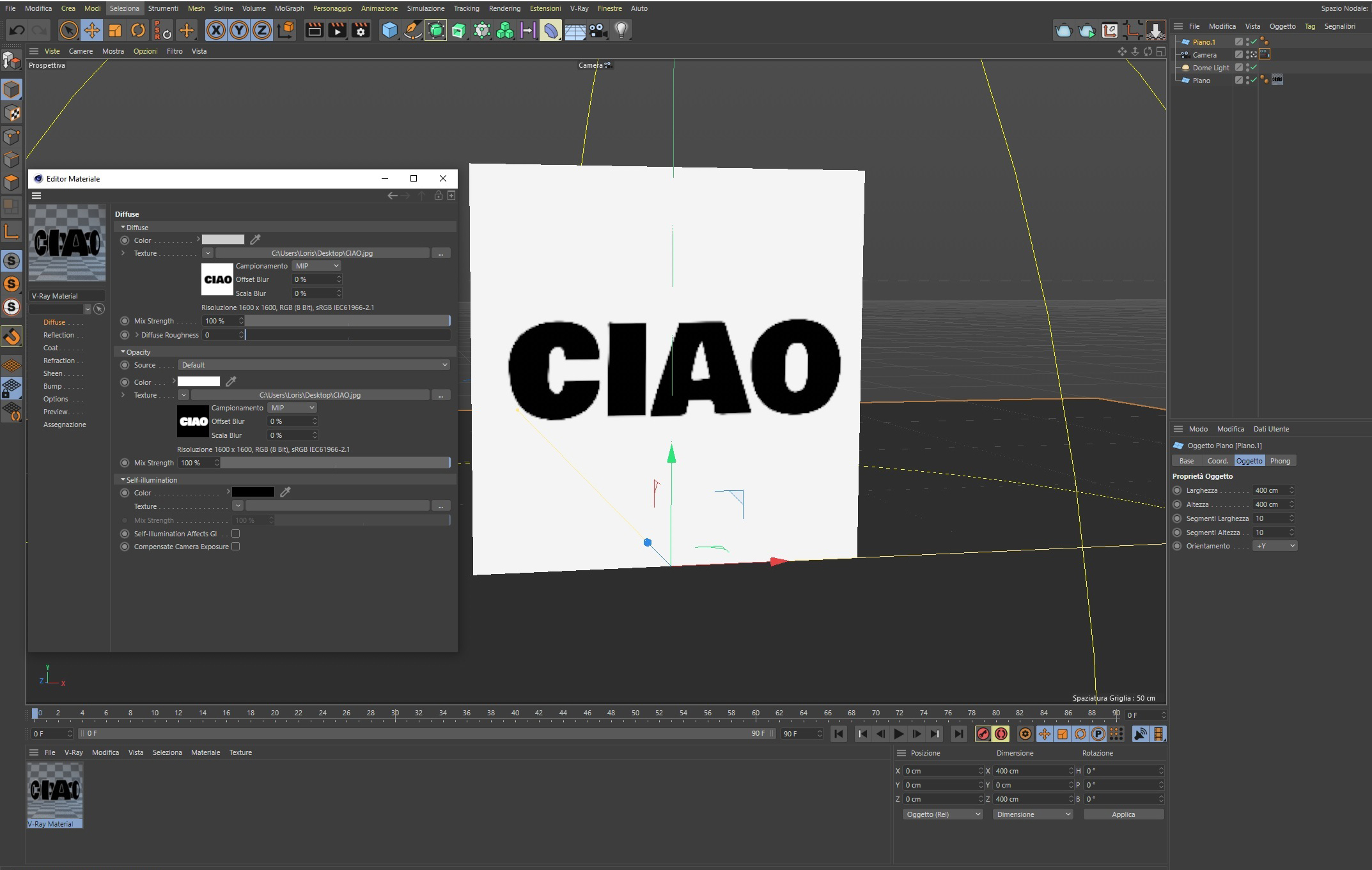The width and height of the screenshot is (1372, 870).
Task: Open the MoGraph menu
Action: 289,8
